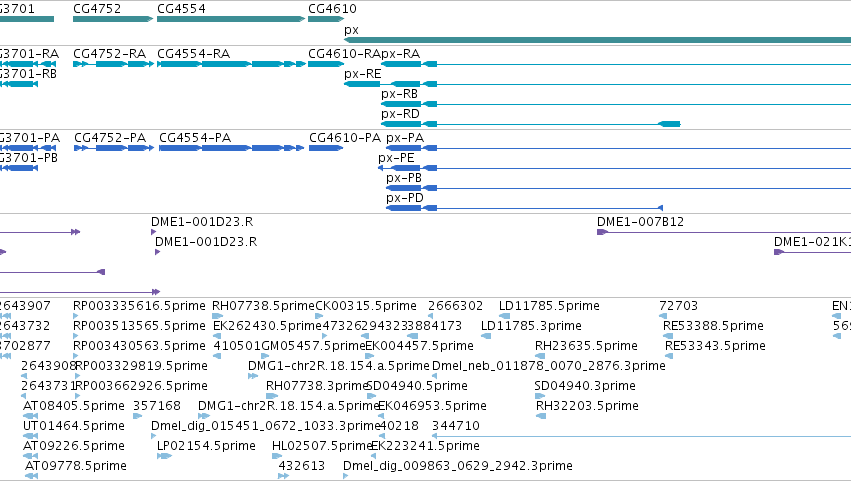
Task: Select the px-PE protein label
Action: point(396,158)
